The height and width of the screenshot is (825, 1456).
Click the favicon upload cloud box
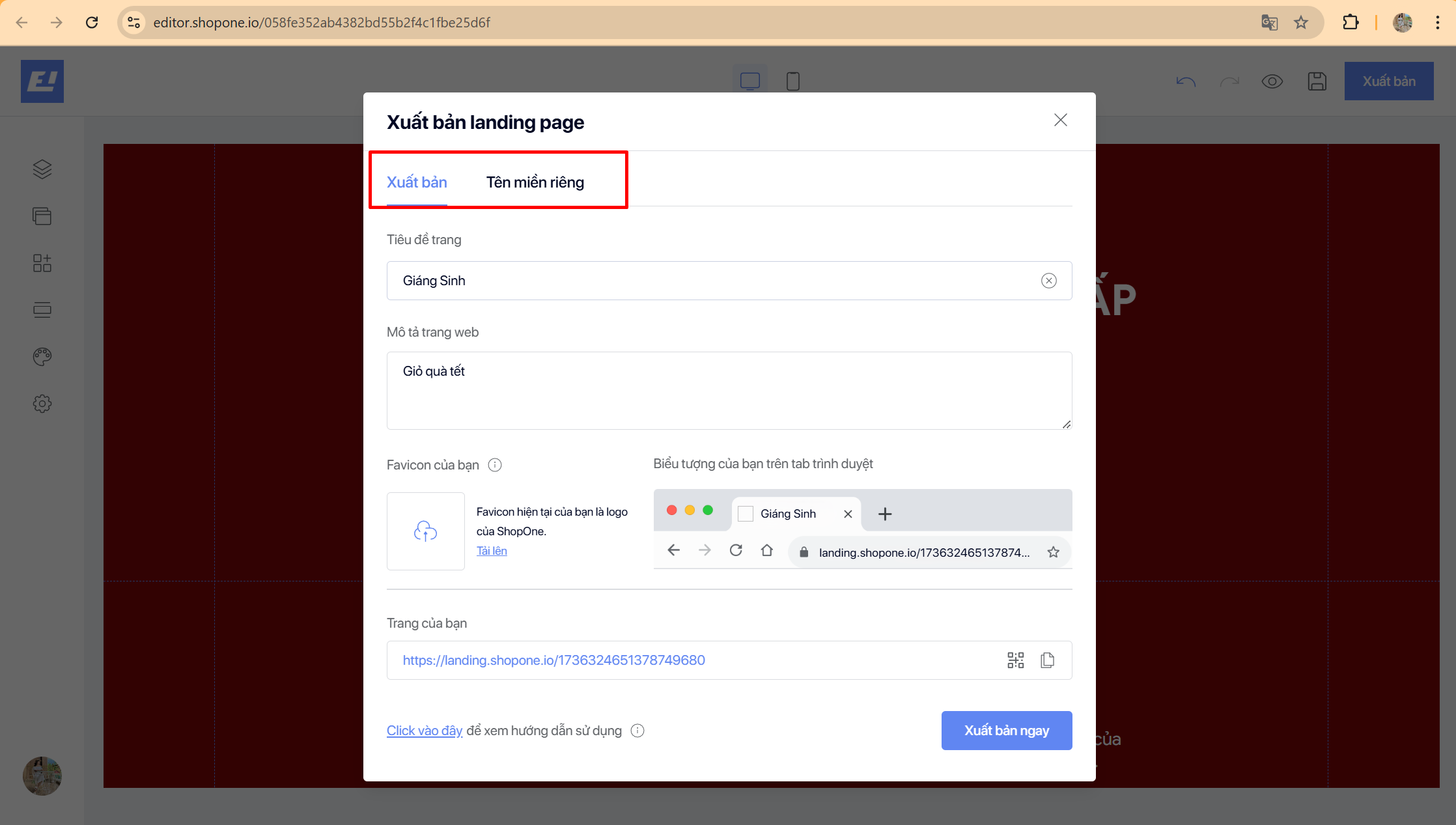(426, 531)
